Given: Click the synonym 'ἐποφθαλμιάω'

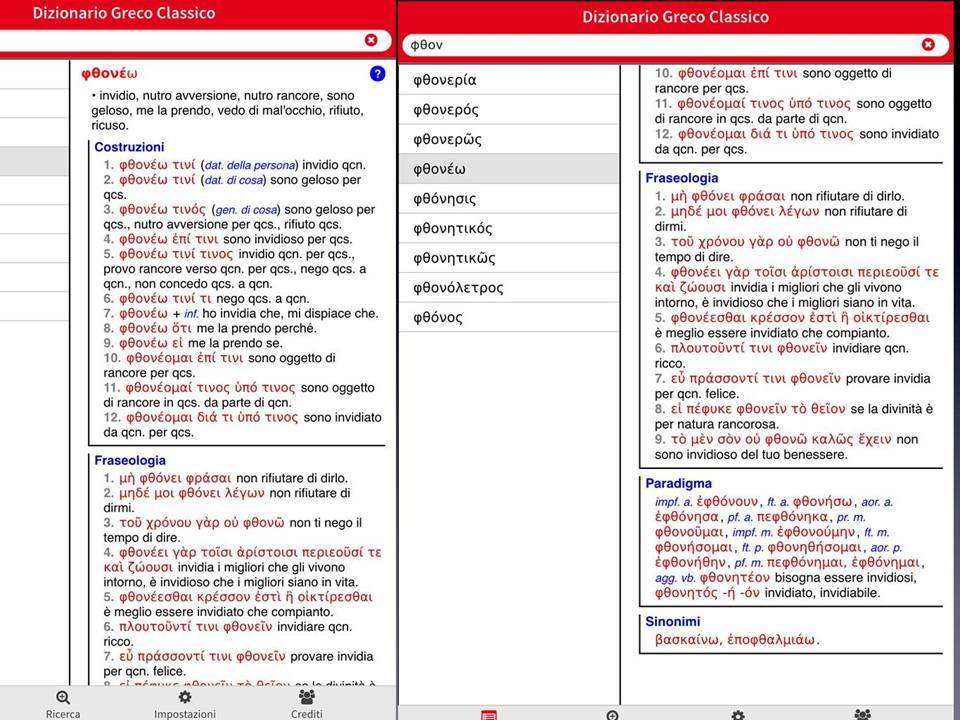Looking at the screenshot, I should (x=771, y=640).
